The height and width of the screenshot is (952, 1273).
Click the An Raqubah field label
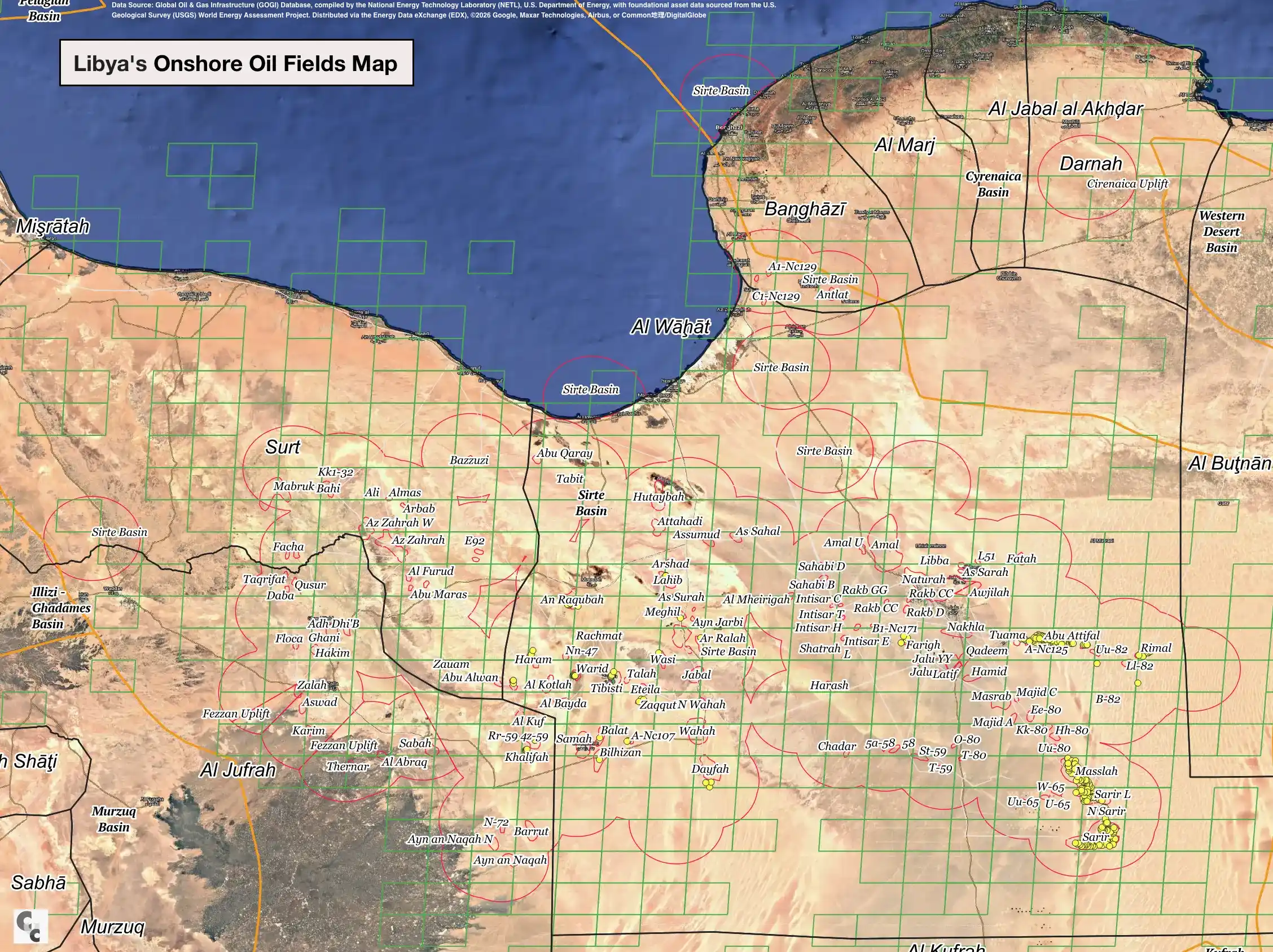click(572, 600)
